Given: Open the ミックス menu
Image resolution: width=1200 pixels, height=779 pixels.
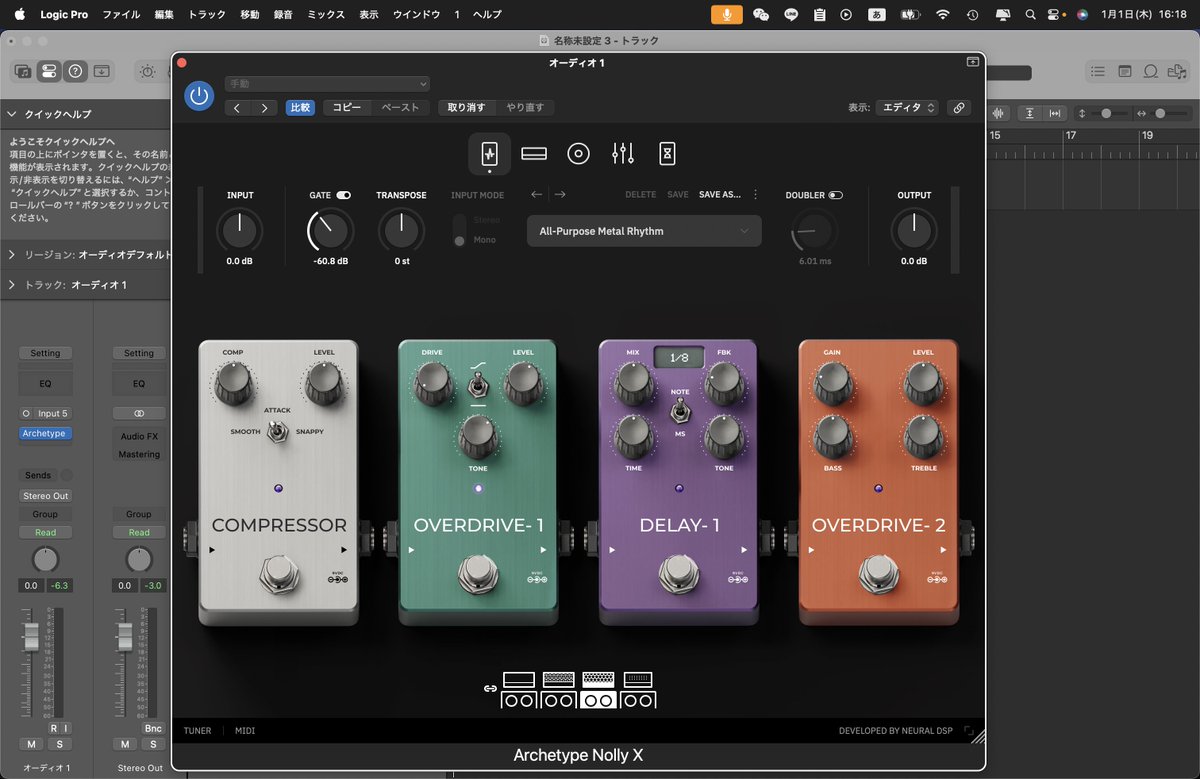Looking at the screenshot, I should coord(326,15).
